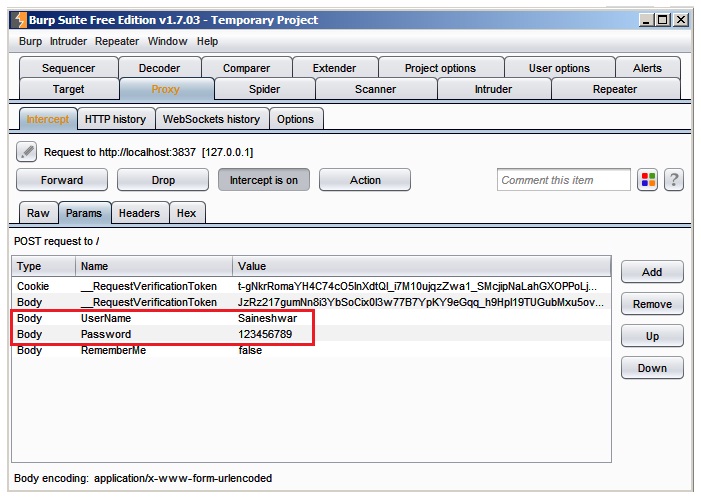This screenshot has width=701, height=499.
Task: Switch to the Extender tab
Action: pyautogui.click(x=334, y=68)
